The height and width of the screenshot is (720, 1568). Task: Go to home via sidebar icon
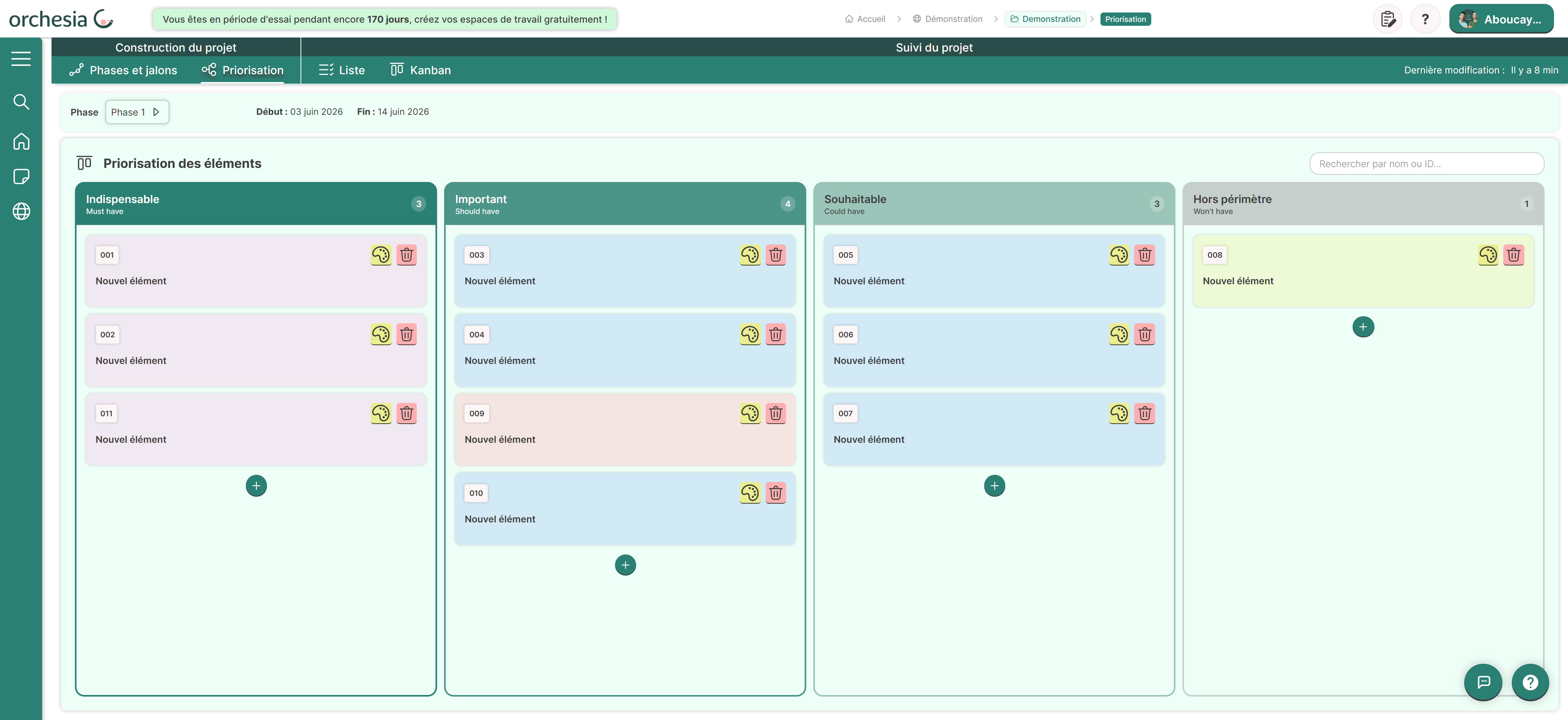[21, 141]
